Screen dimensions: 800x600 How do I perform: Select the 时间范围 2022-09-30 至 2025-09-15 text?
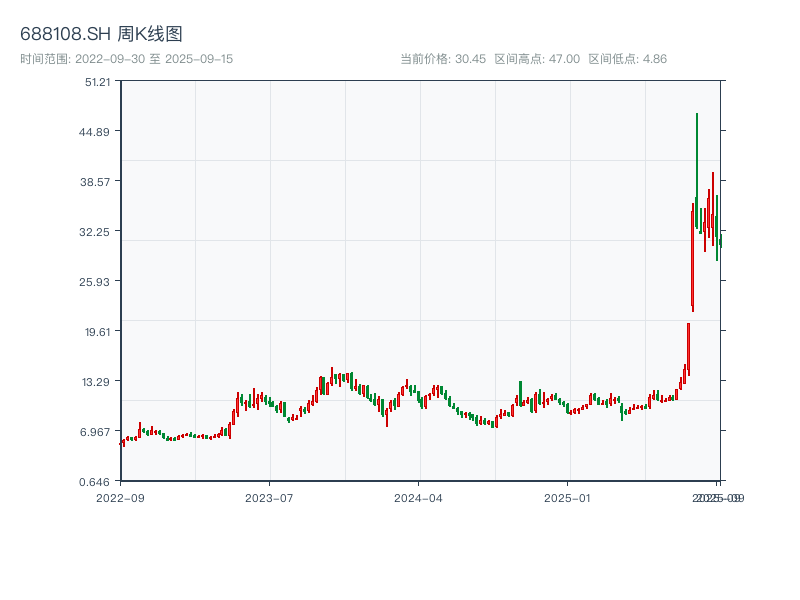click(127, 59)
